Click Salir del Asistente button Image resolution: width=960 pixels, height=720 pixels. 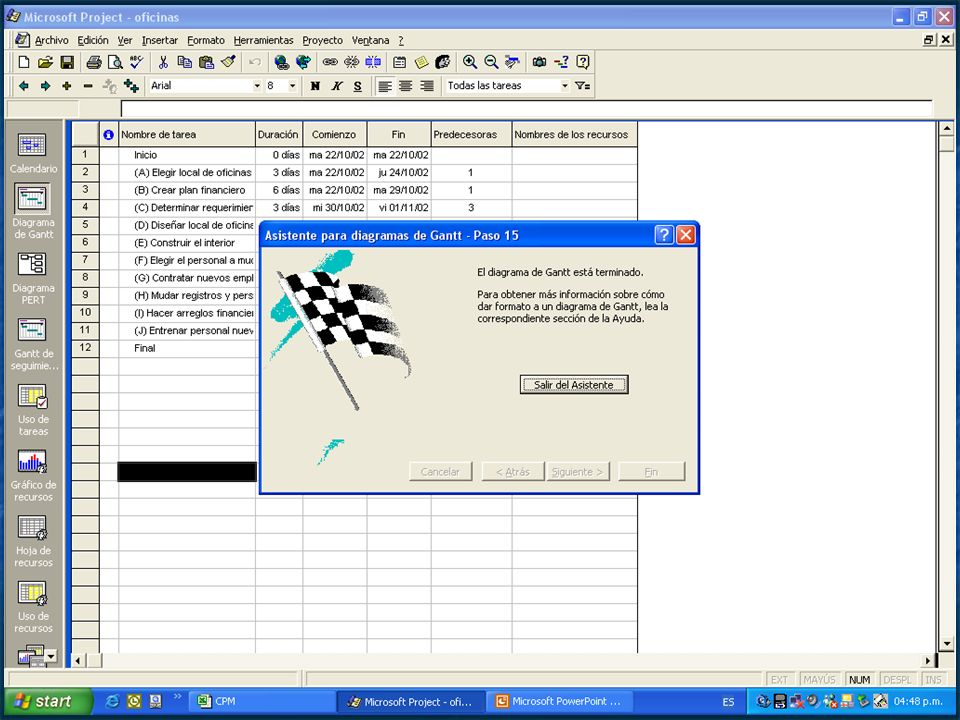point(574,384)
